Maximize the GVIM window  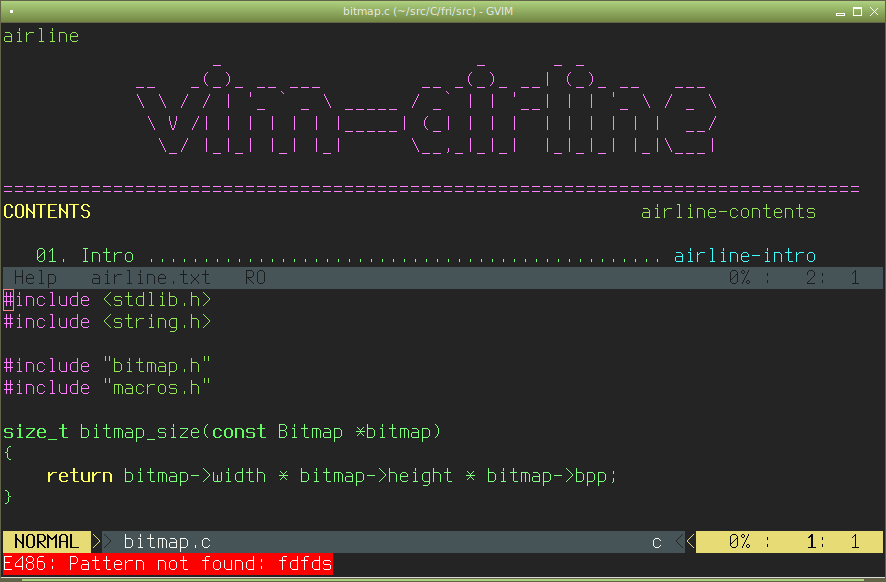(857, 12)
